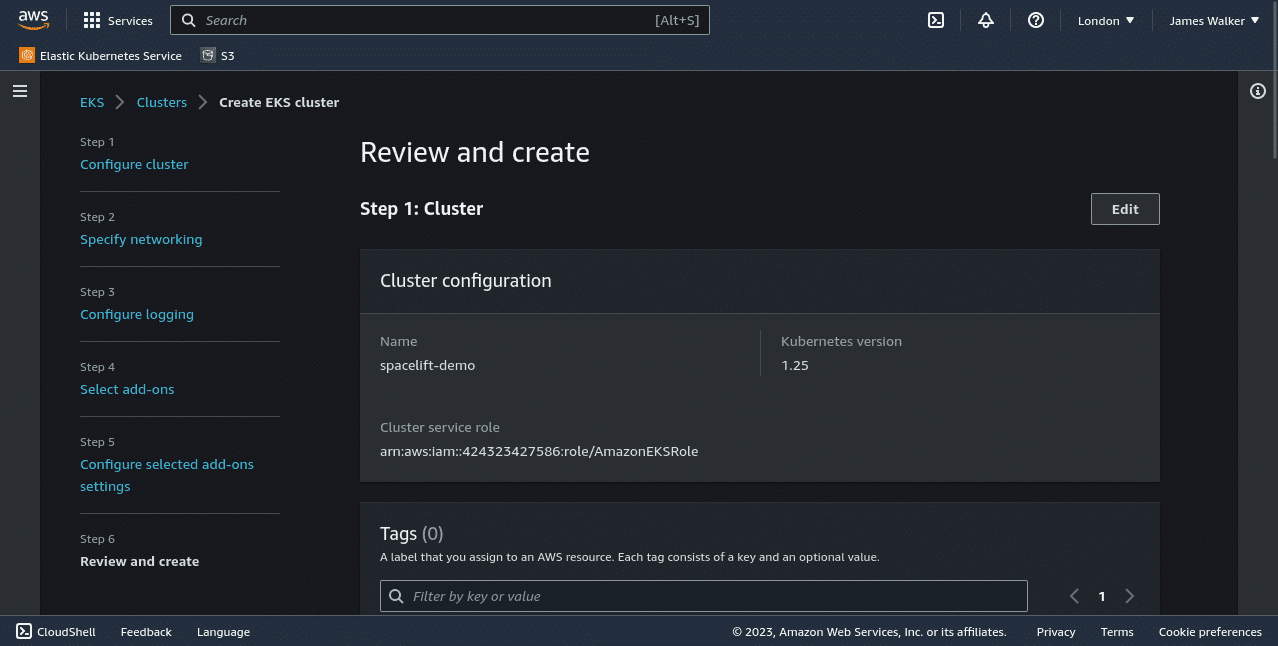Screen dimensions: 1278x646
Task: Launch CloudShell from the bottom status bar
Action: pyautogui.click(x=55, y=631)
